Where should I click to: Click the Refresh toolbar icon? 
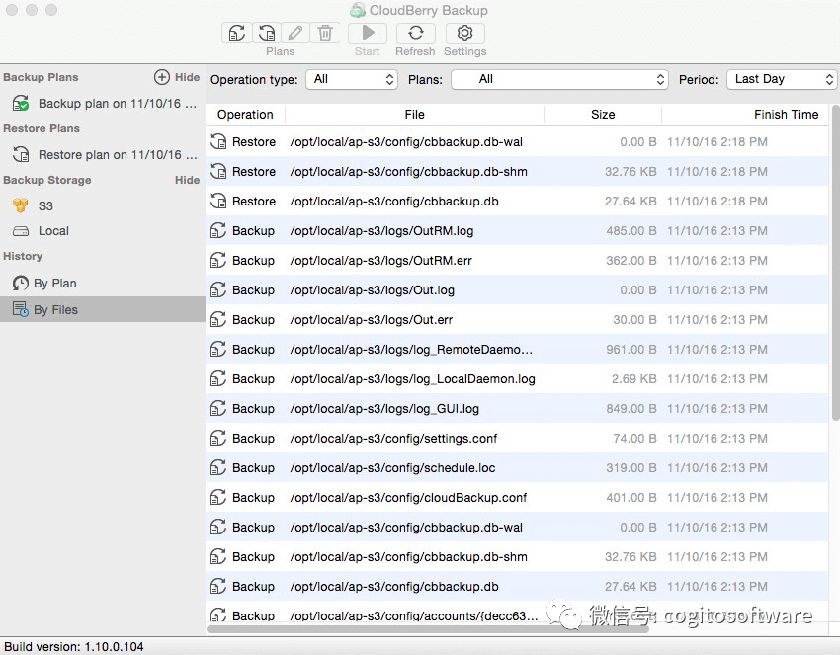tap(415, 33)
